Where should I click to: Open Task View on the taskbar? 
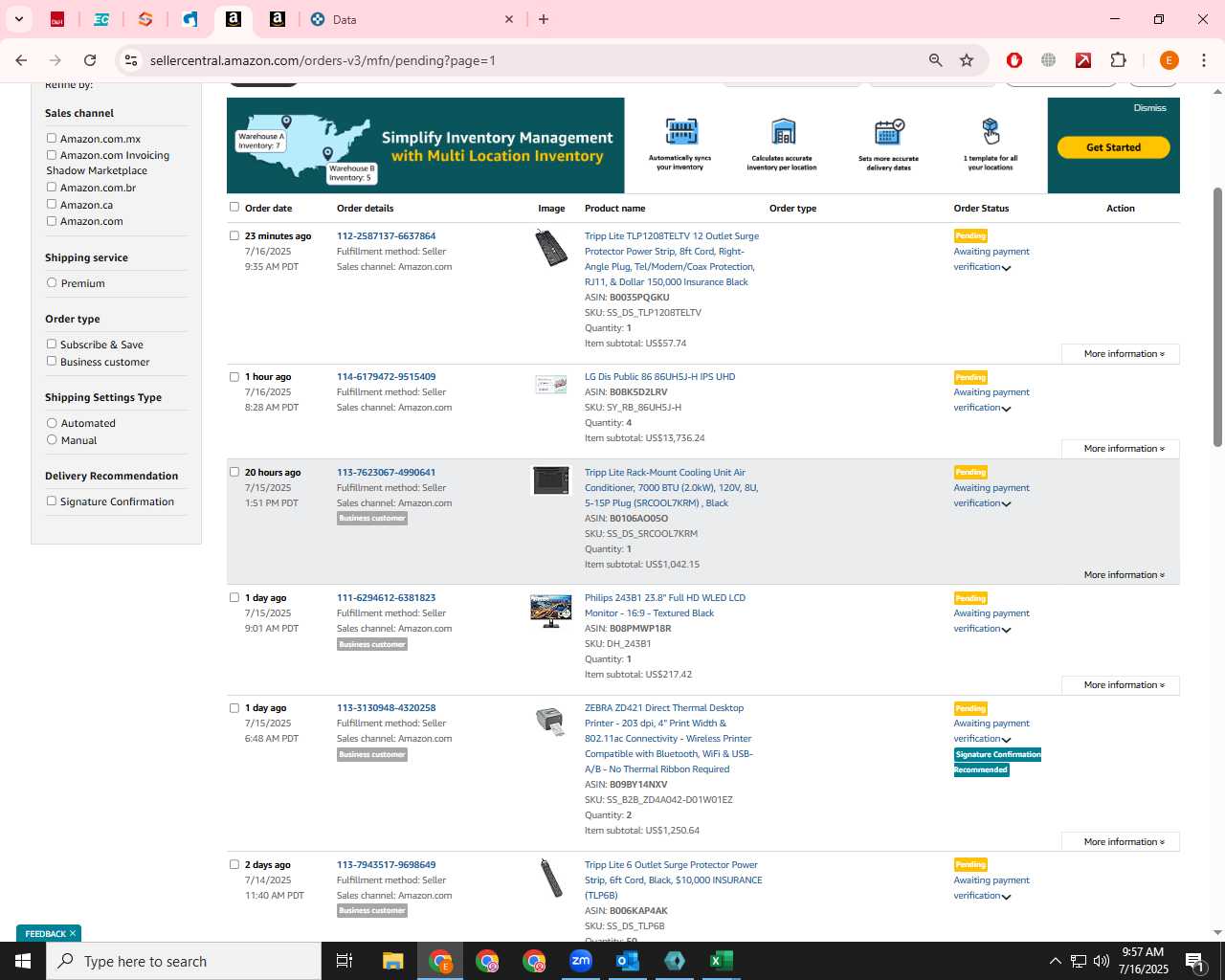click(x=345, y=961)
